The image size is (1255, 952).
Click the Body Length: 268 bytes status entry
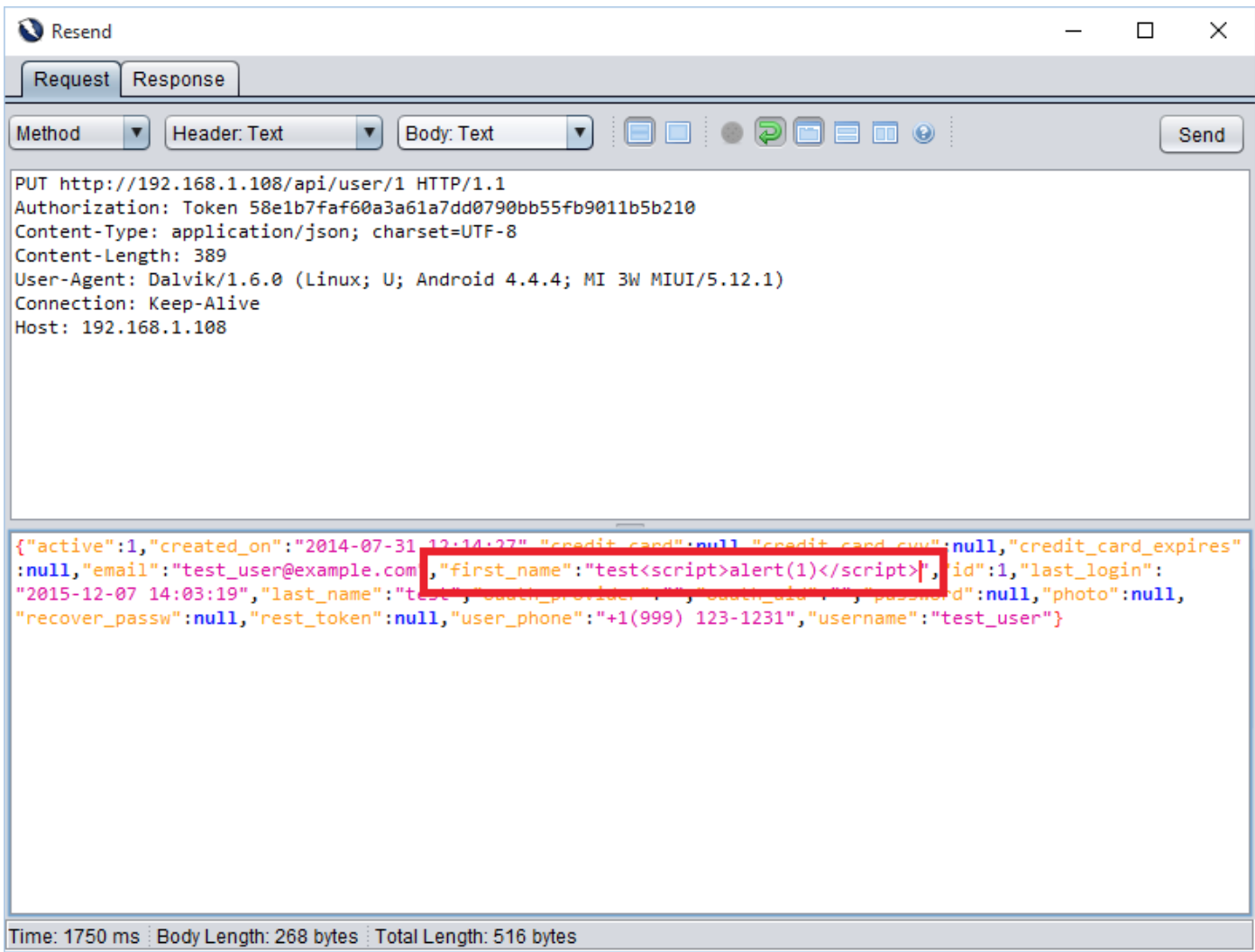[x=257, y=937]
